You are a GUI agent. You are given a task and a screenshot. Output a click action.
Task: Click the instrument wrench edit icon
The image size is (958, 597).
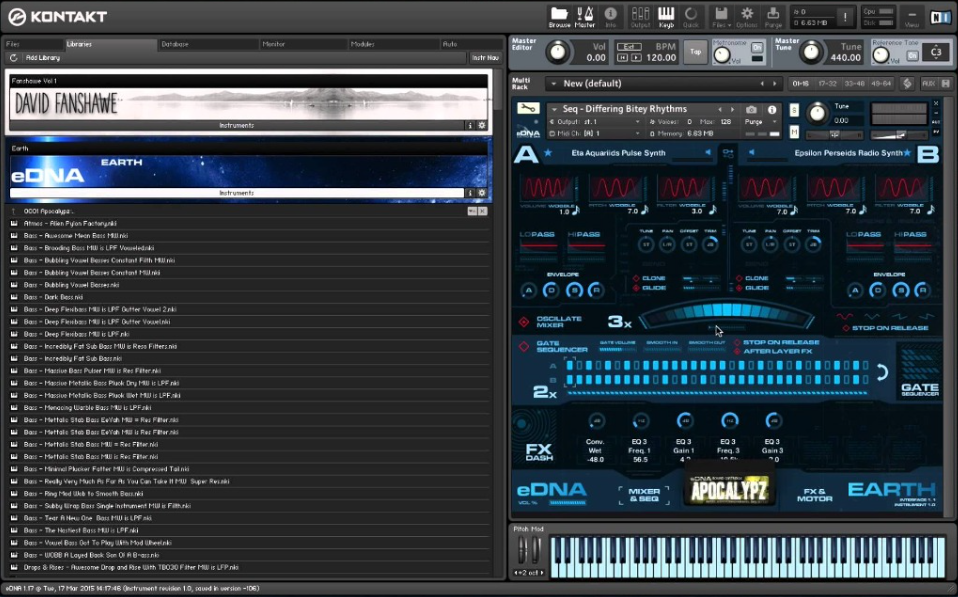point(530,108)
